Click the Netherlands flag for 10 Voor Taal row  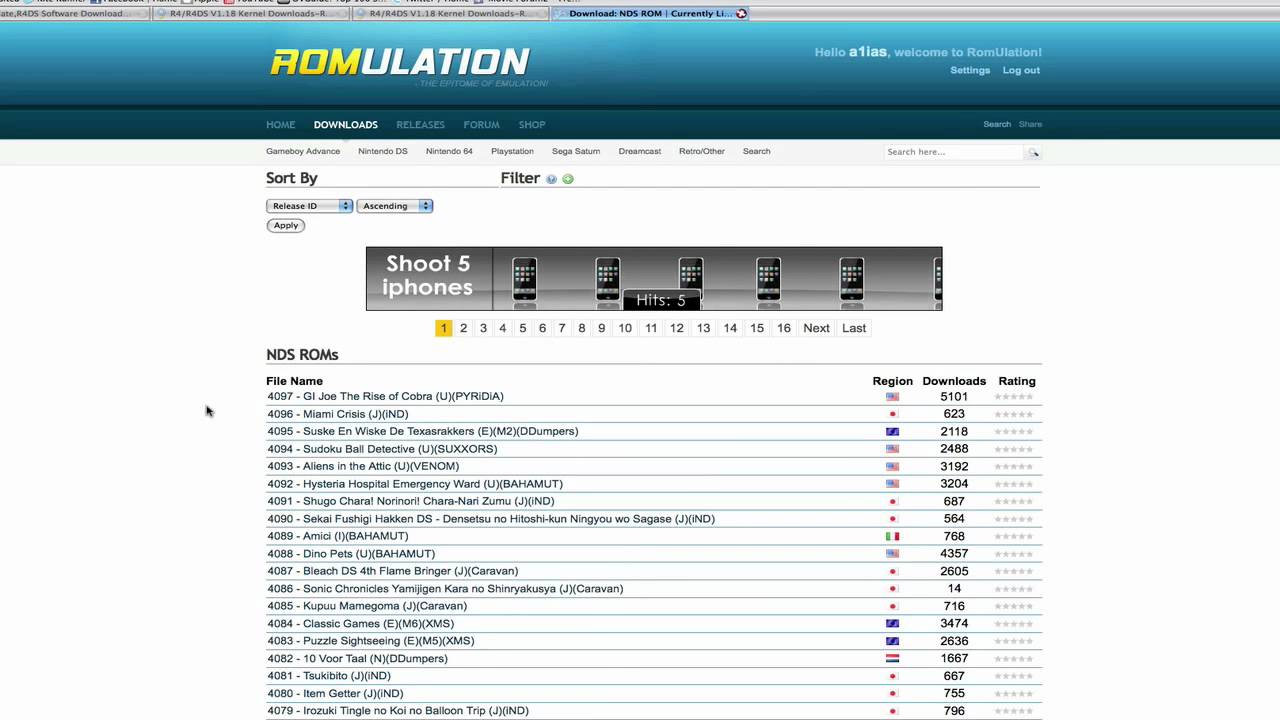click(892, 658)
